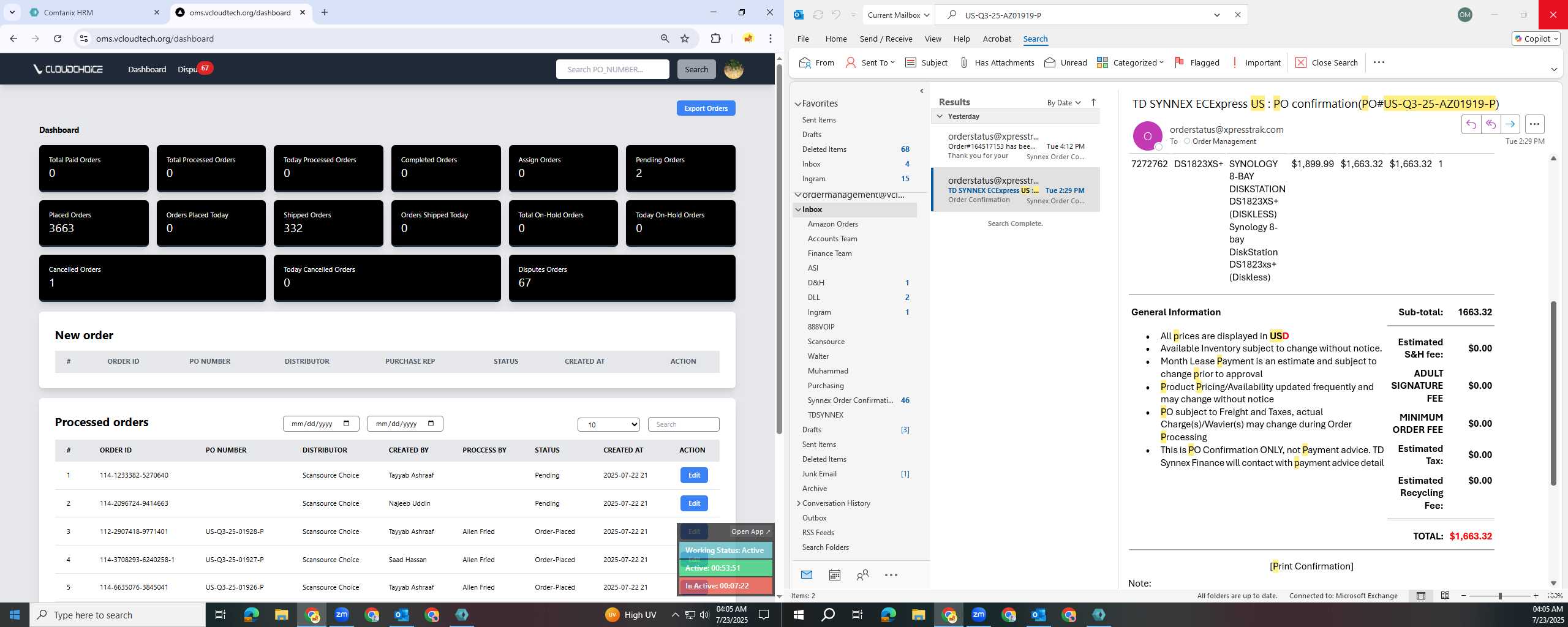Reverse sort order arrow in Results list

[1093, 102]
